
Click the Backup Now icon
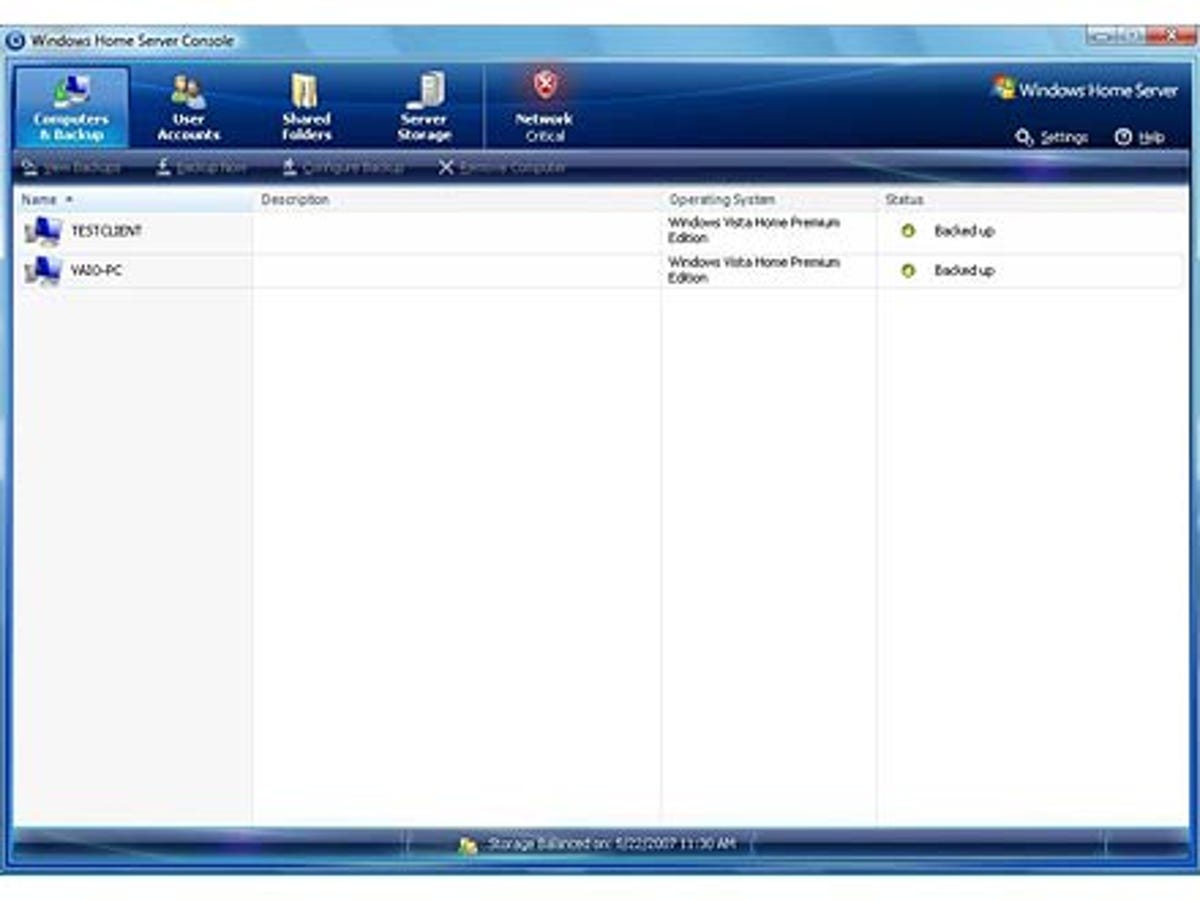point(161,167)
